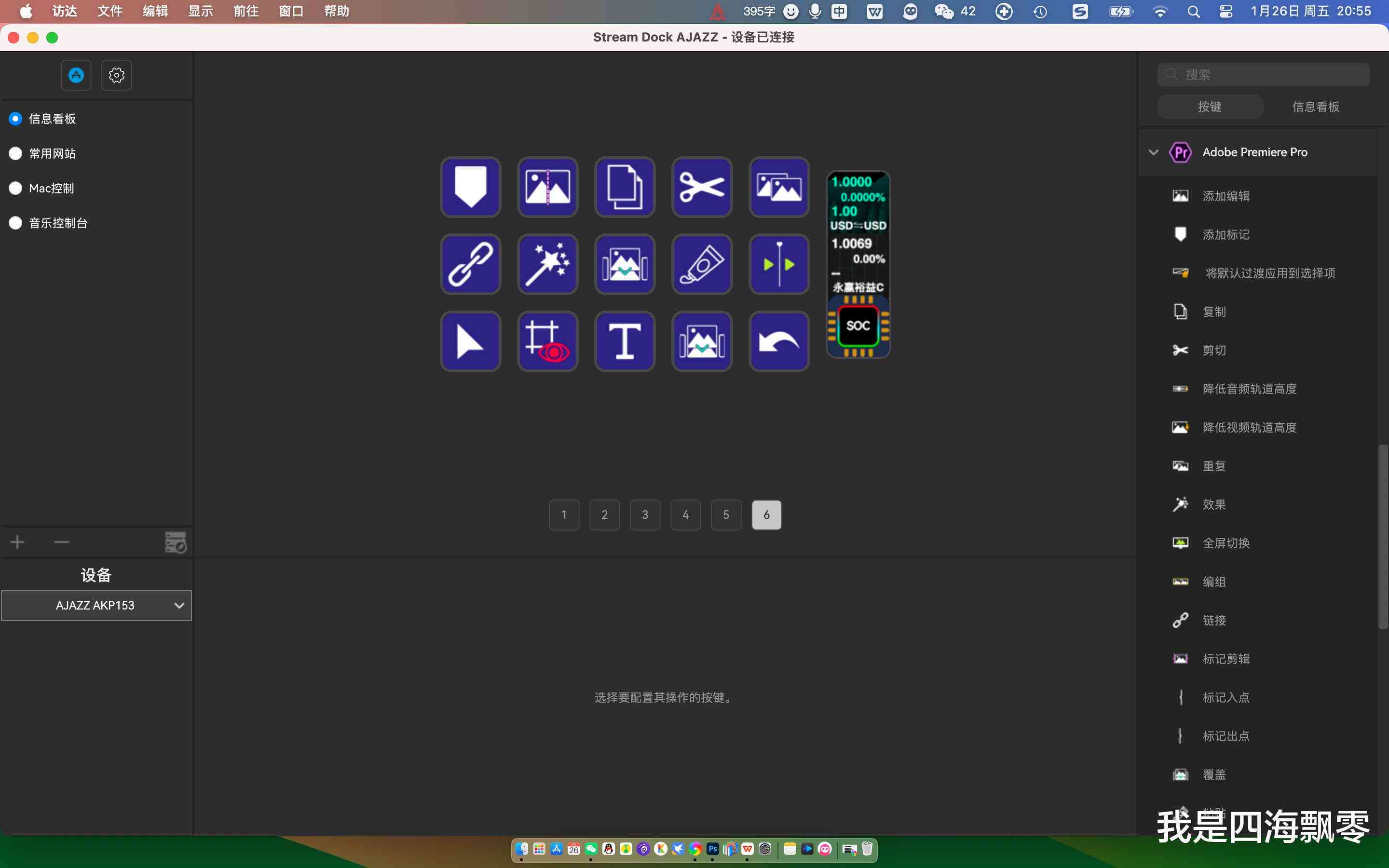Click the action list scrollbar

(x=1383, y=537)
